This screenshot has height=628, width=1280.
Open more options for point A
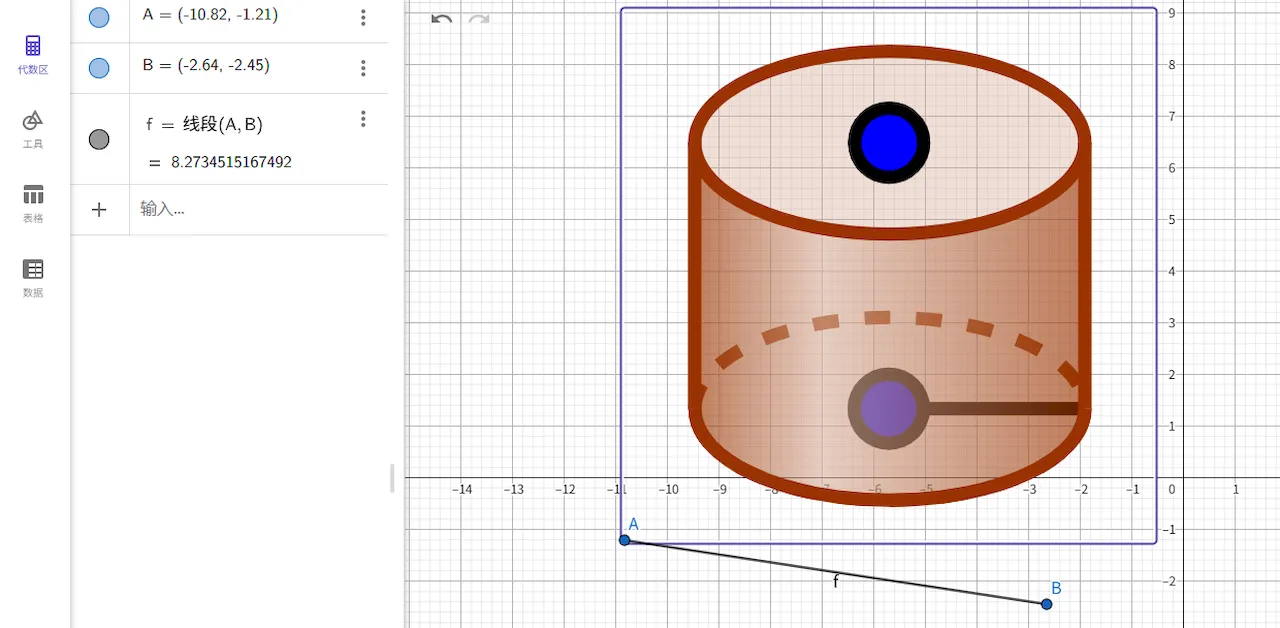click(x=363, y=17)
